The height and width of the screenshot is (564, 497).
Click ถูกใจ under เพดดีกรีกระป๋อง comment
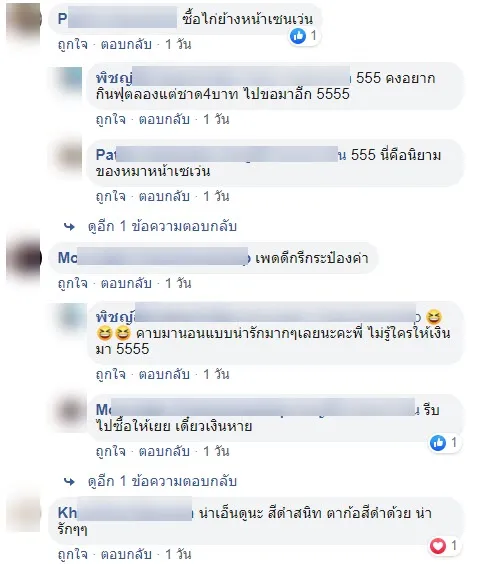[x=73, y=283]
